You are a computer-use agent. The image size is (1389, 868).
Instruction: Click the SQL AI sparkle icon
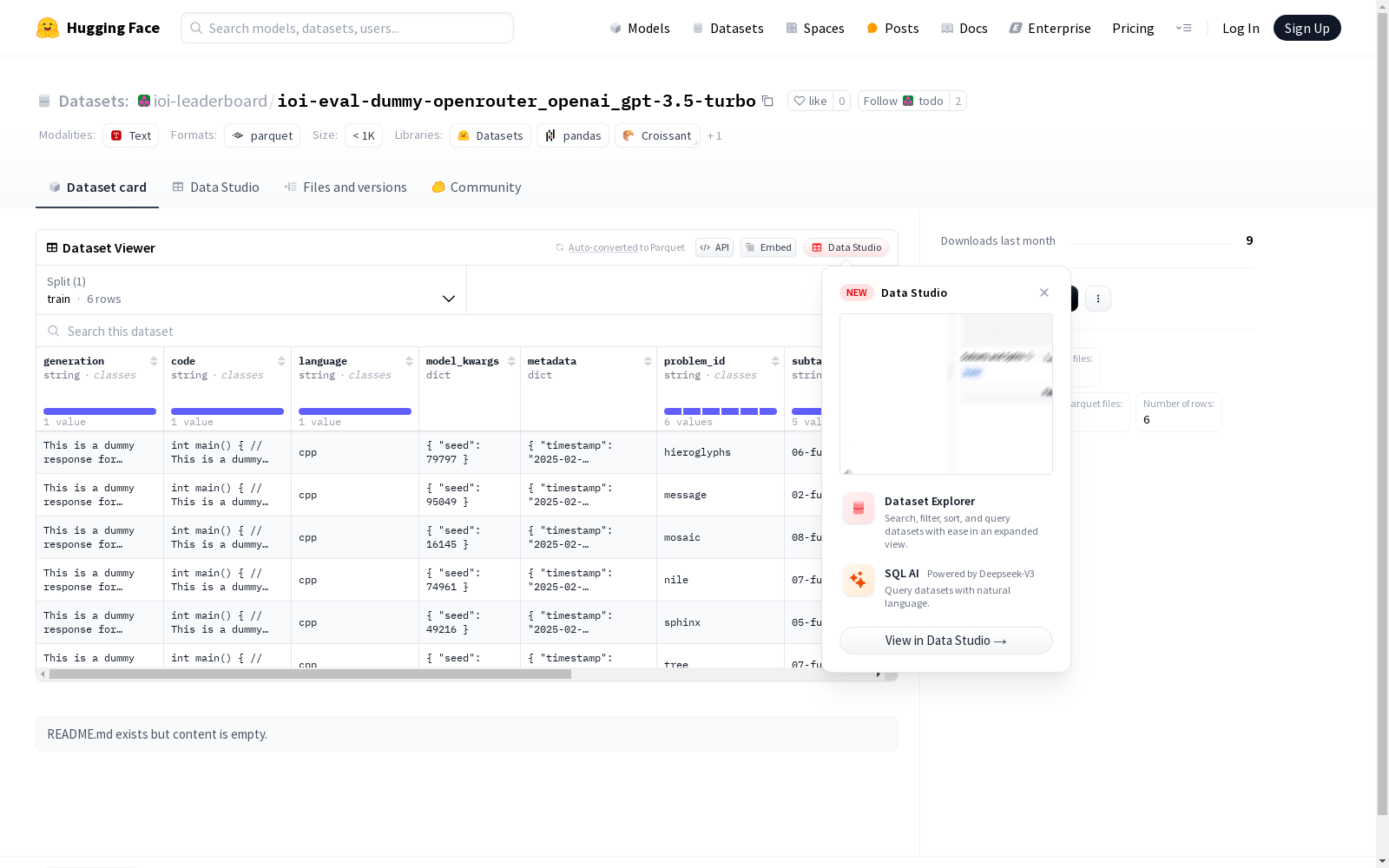pyautogui.click(x=859, y=580)
